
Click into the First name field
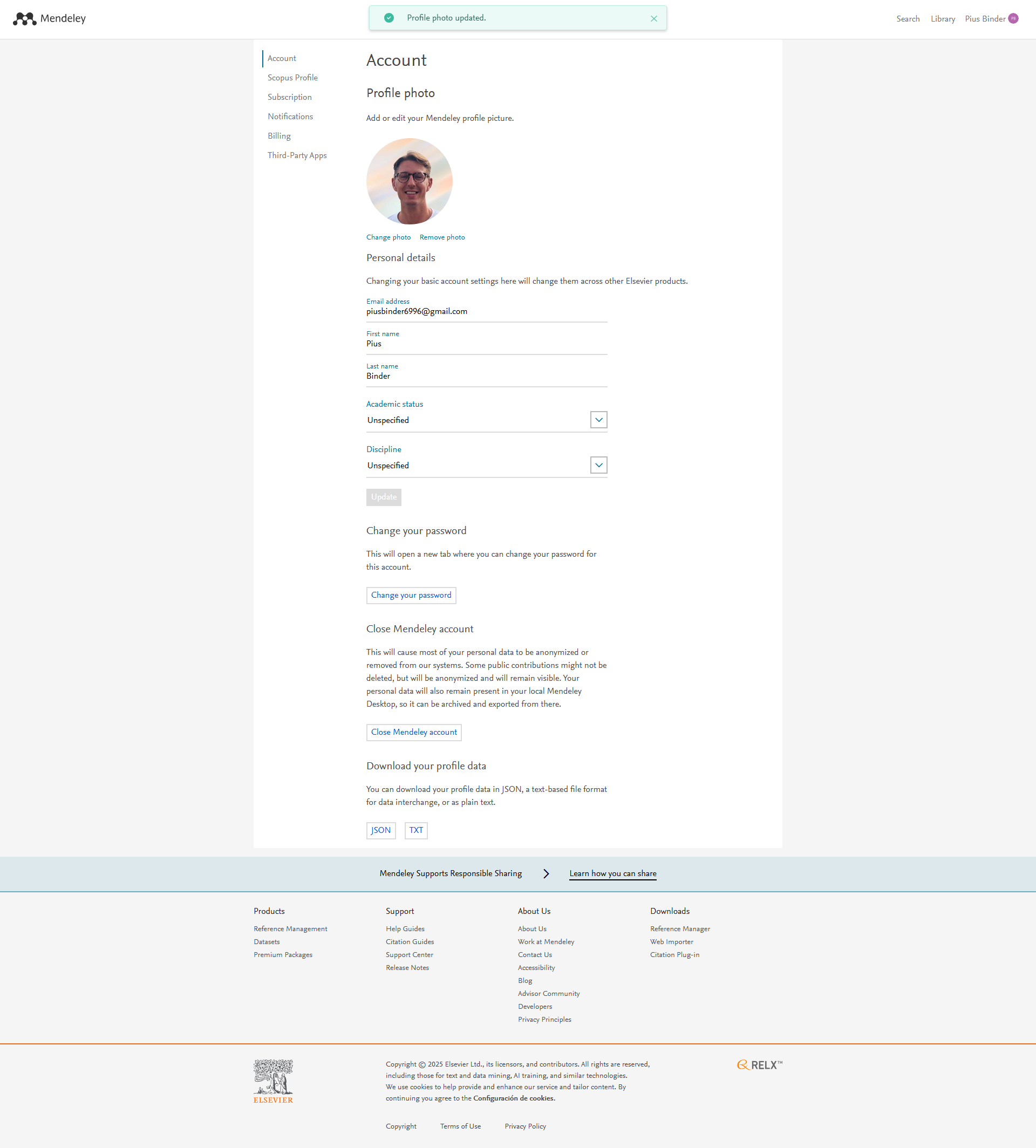(486, 344)
